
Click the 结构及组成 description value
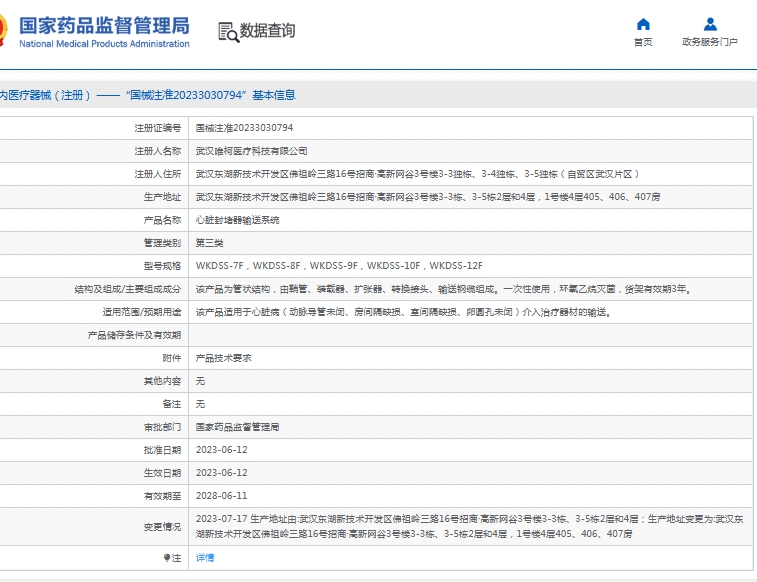444,289
